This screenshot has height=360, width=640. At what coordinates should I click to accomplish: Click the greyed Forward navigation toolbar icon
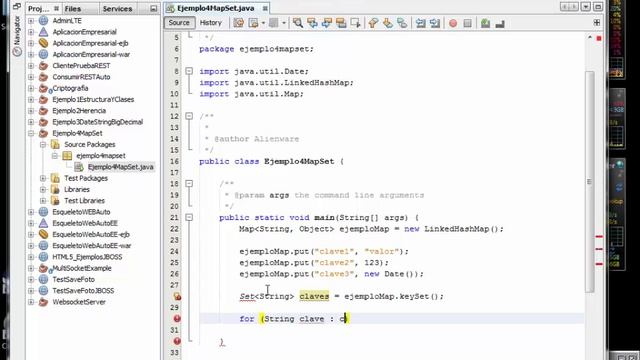pos(273,23)
